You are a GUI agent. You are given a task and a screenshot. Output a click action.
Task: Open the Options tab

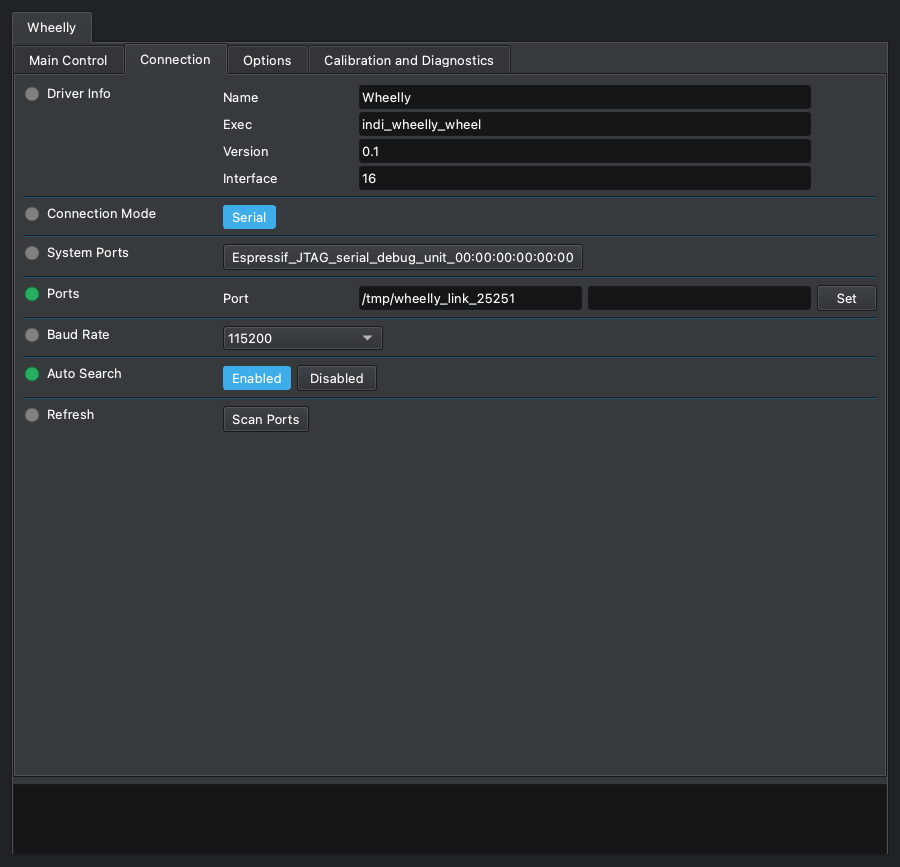coord(267,60)
